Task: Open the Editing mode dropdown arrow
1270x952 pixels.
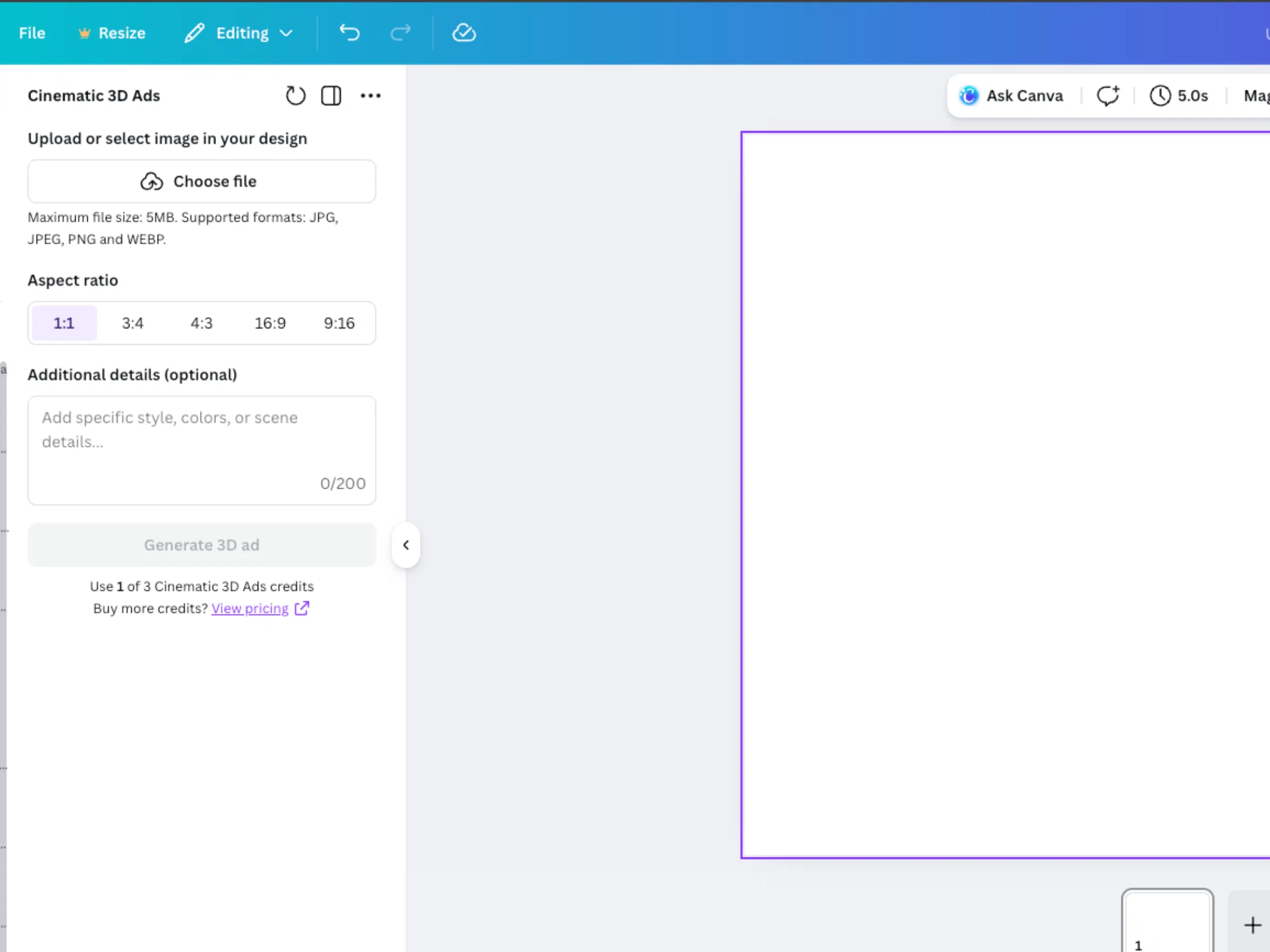Action: point(286,33)
